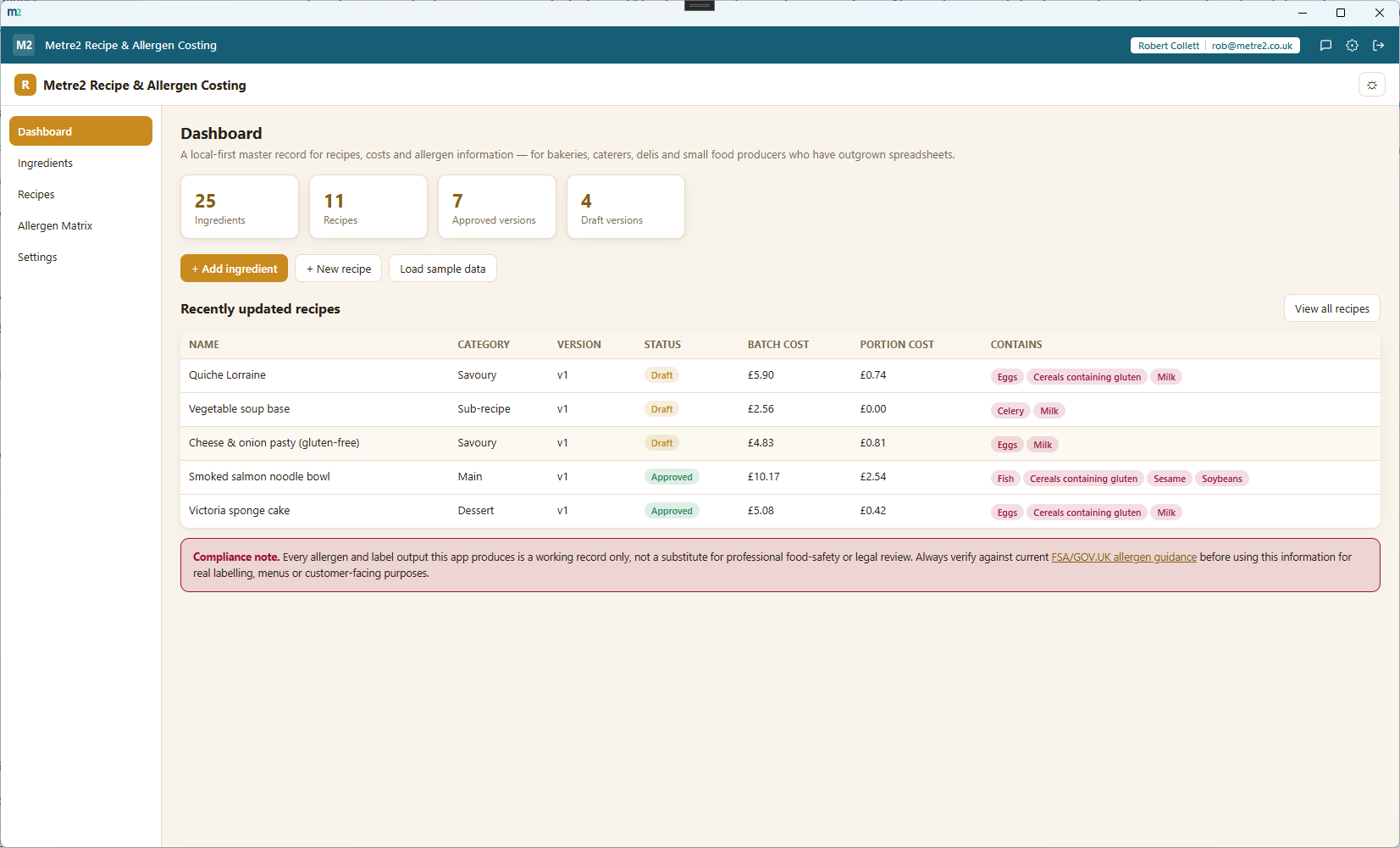Click the VERSION column header
Image resolution: width=1400 pixels, height=848 pixels.
point(579,345)
